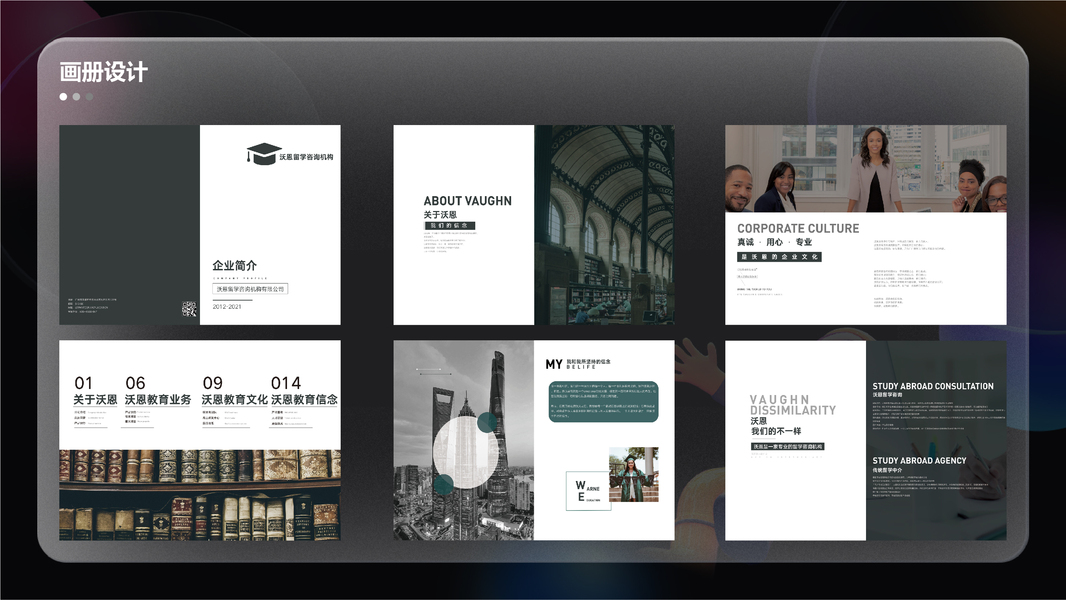Click the 企业简介 title text

click(x=235, y=265)
